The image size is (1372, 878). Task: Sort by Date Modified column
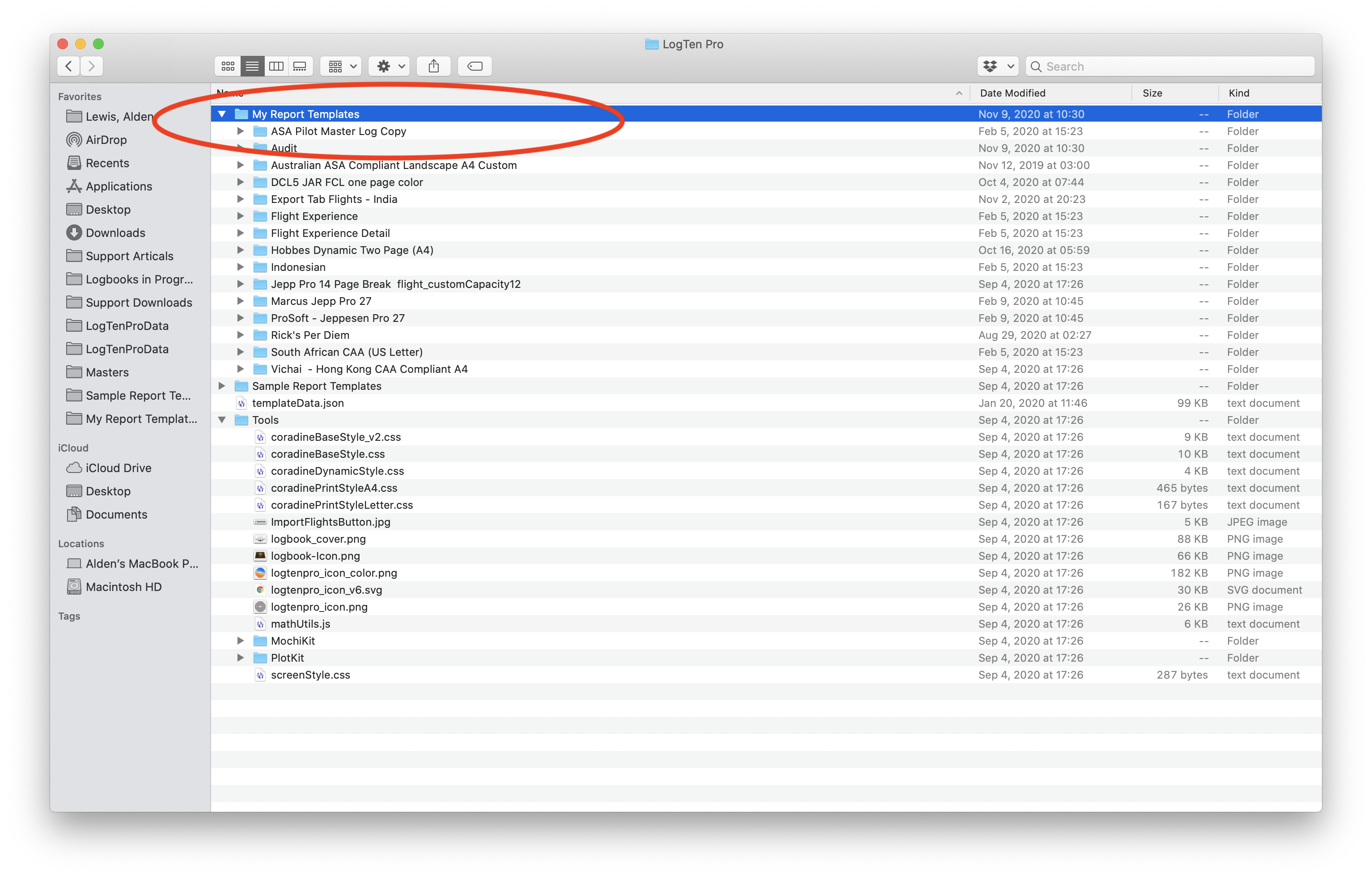pyautogui.click(x=1050, y=93)
